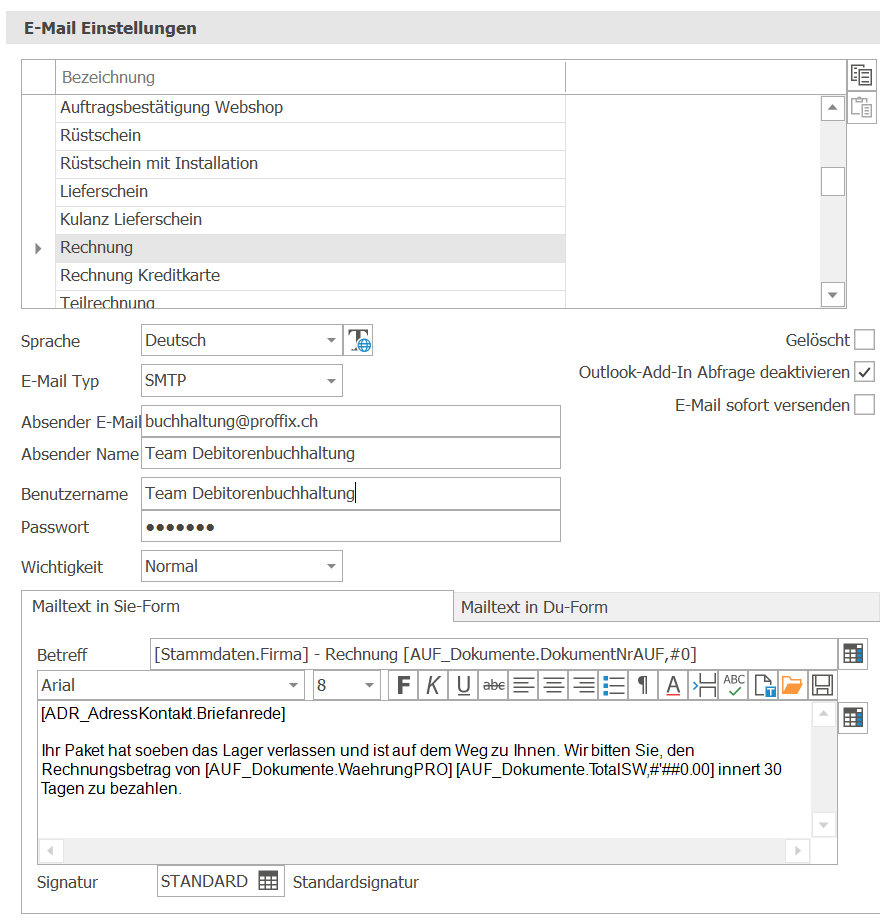Click the list scroll down arrow
Screen dimensions: 890x923
pyautogui.click(x=832, y=295)
